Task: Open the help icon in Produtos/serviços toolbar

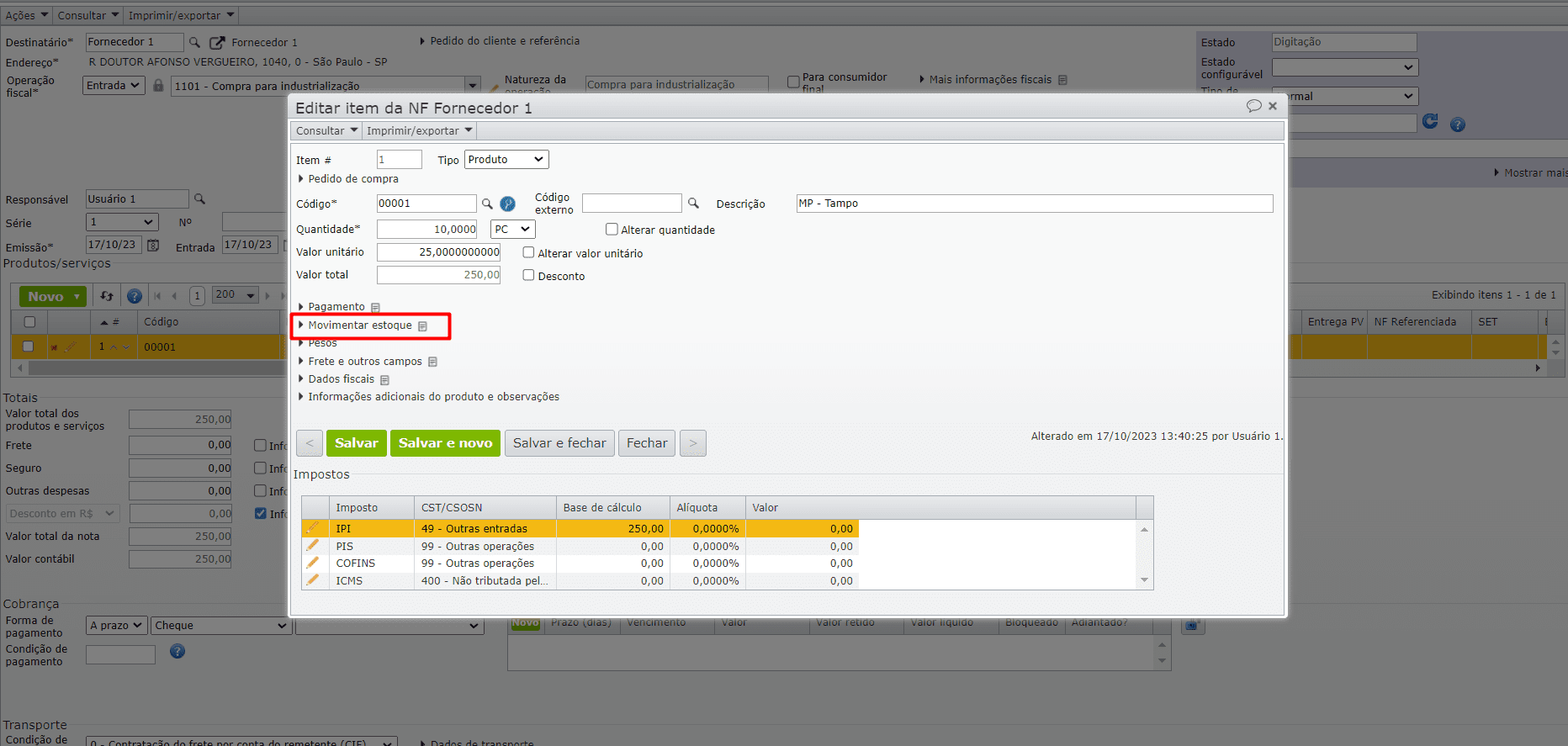Action: click(x=134, y=296)
